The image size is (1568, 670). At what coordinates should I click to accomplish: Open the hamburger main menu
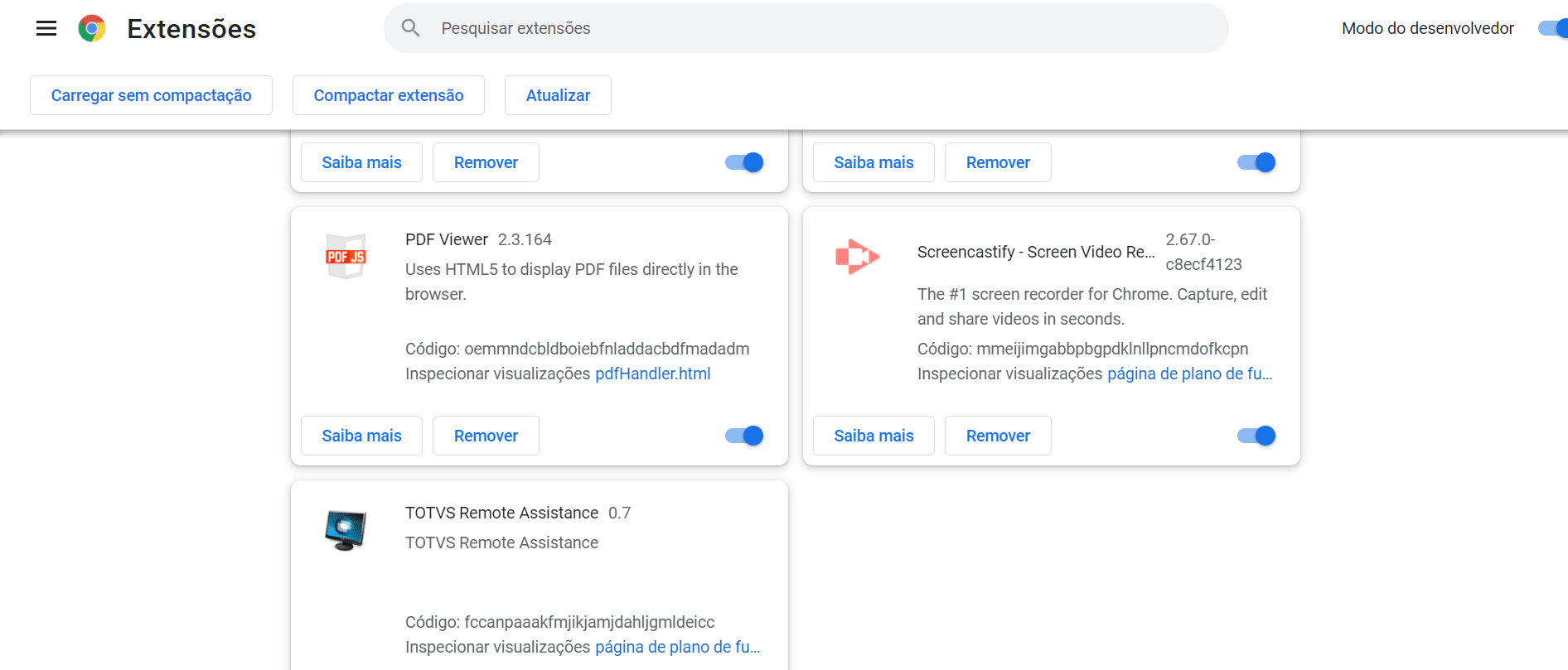tap(46, 28)
